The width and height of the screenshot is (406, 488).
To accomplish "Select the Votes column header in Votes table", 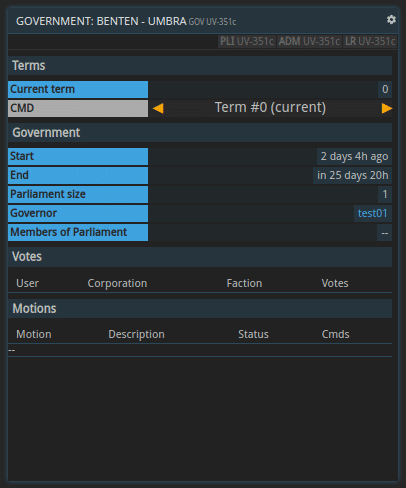I will (335, 283).
